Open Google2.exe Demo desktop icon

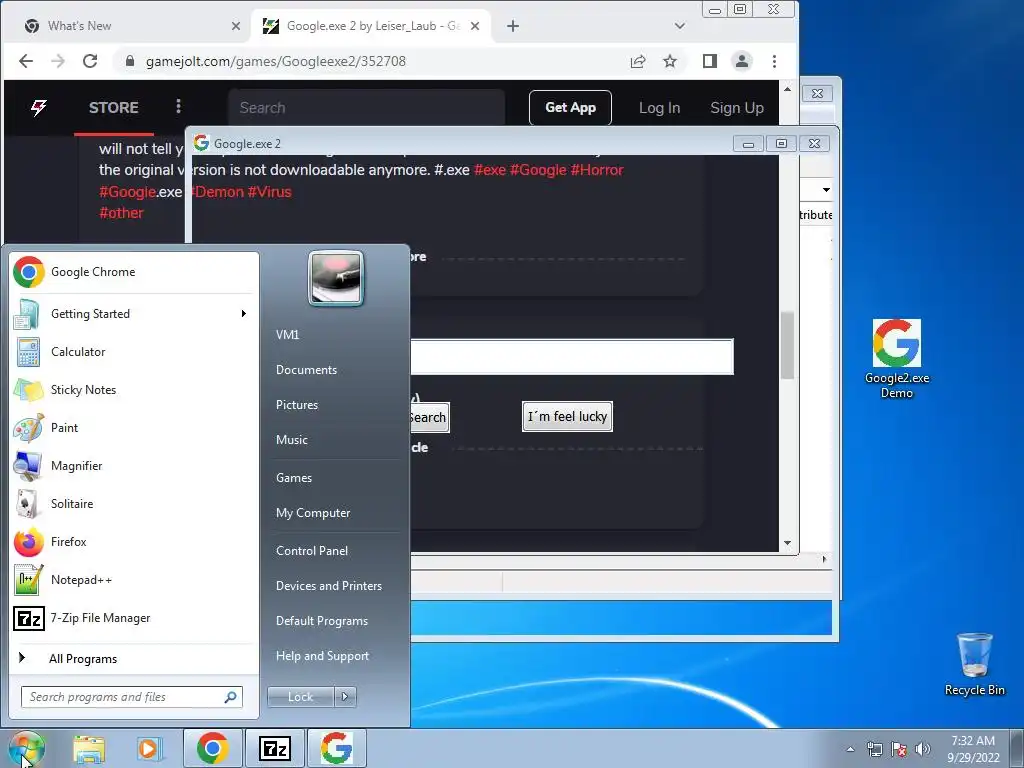897,359
